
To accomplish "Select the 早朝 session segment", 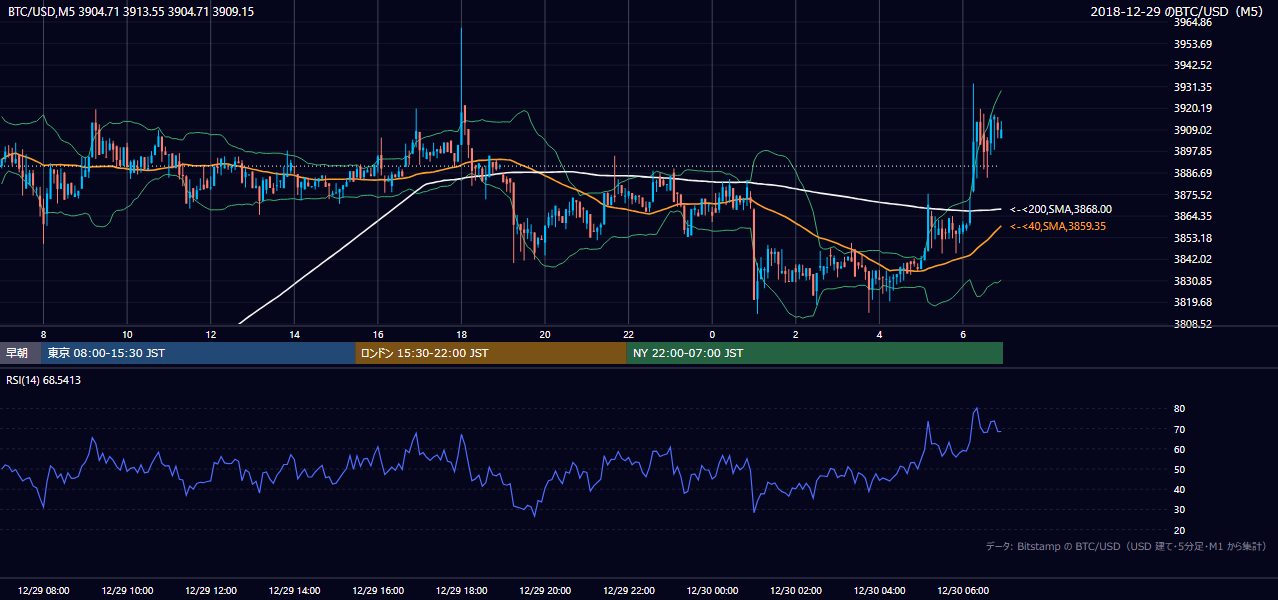I will coord(20,353).
